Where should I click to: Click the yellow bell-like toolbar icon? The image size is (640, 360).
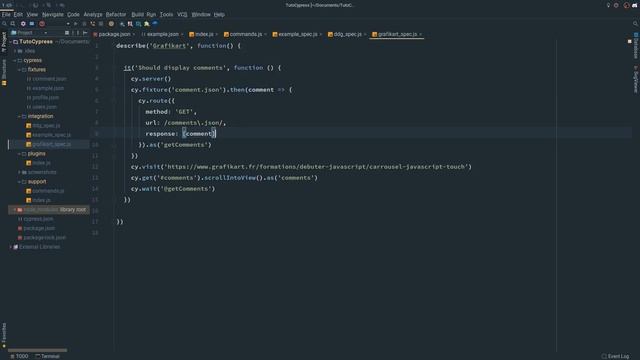(147, 24)
